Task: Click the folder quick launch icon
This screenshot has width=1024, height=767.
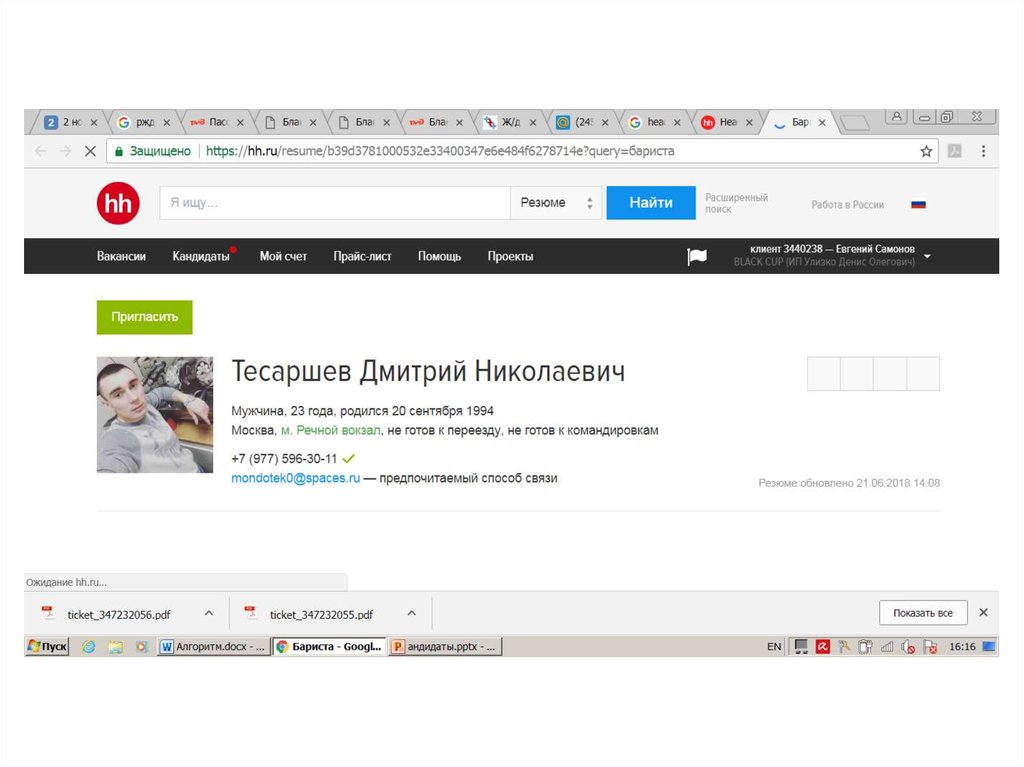Action: [115, 647]
